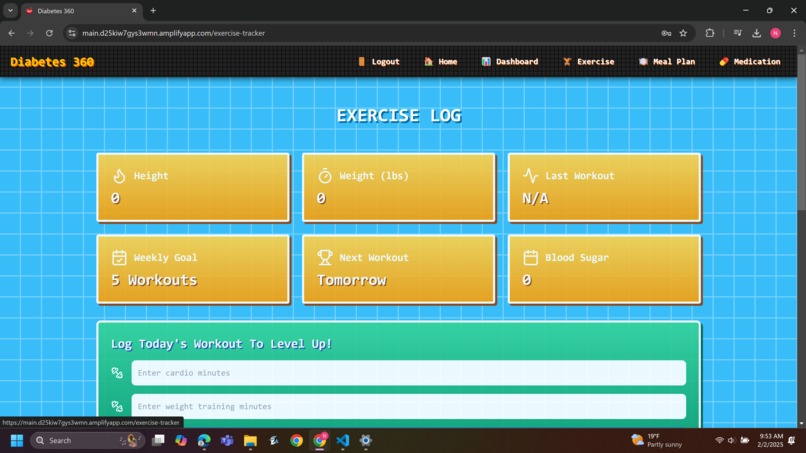Reload the page with refresh button
The width and height of the screenshot is (806, 453).
tap(49, 33)
